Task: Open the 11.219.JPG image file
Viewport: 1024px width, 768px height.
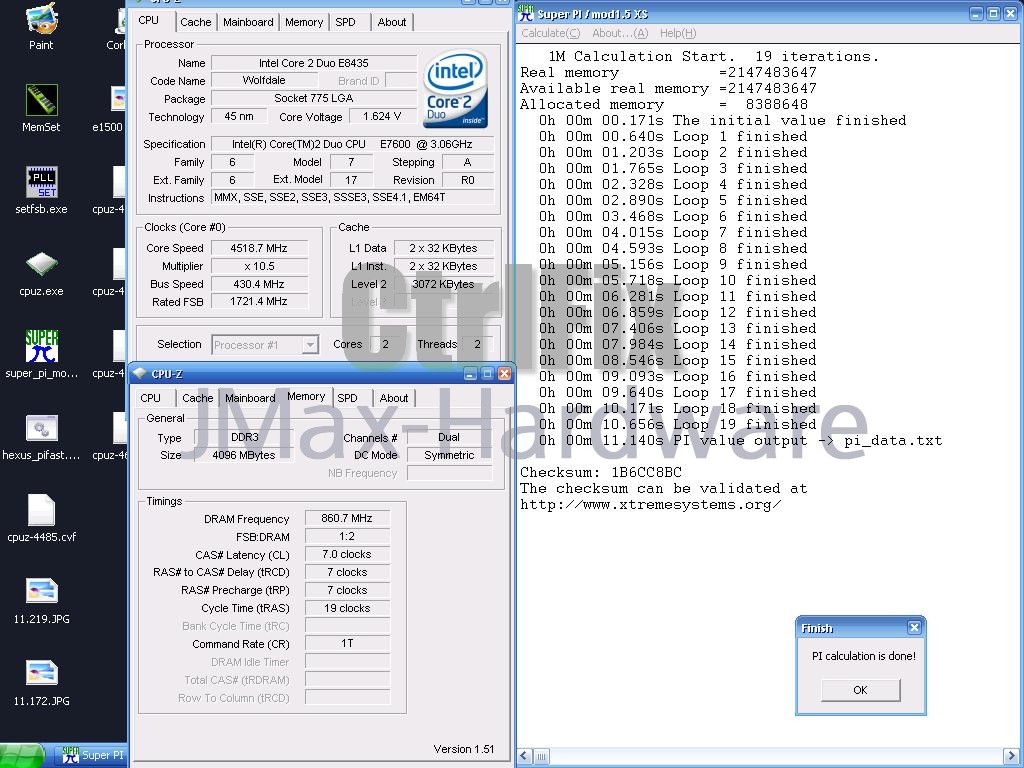Action: [41, 600]
